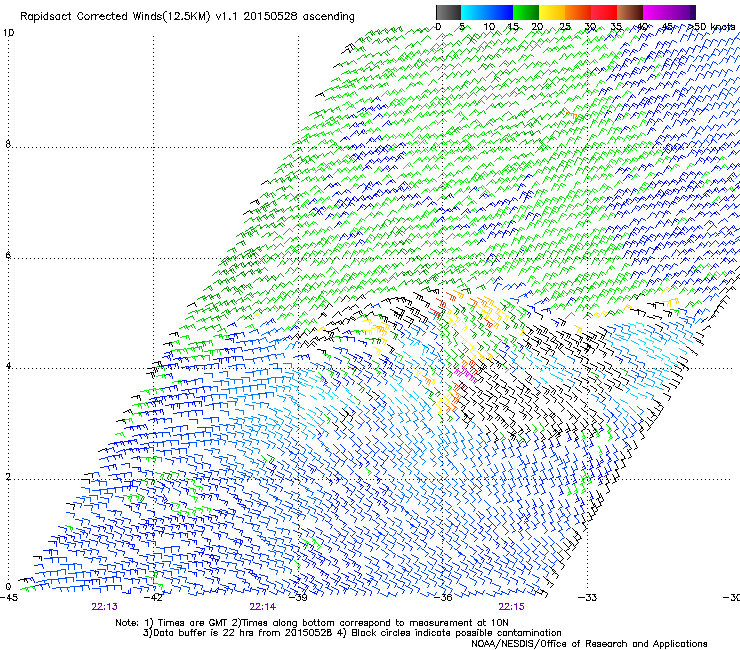Viewport: 740px width, 650px height.
Task: Click the lone orange wind barb near latitude 8.5
Action: click(x=572, y=115)
